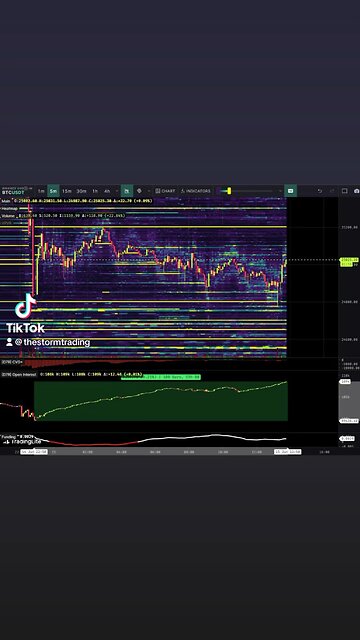
Task: Select the CVD+ indicator label
Action: 12,362
